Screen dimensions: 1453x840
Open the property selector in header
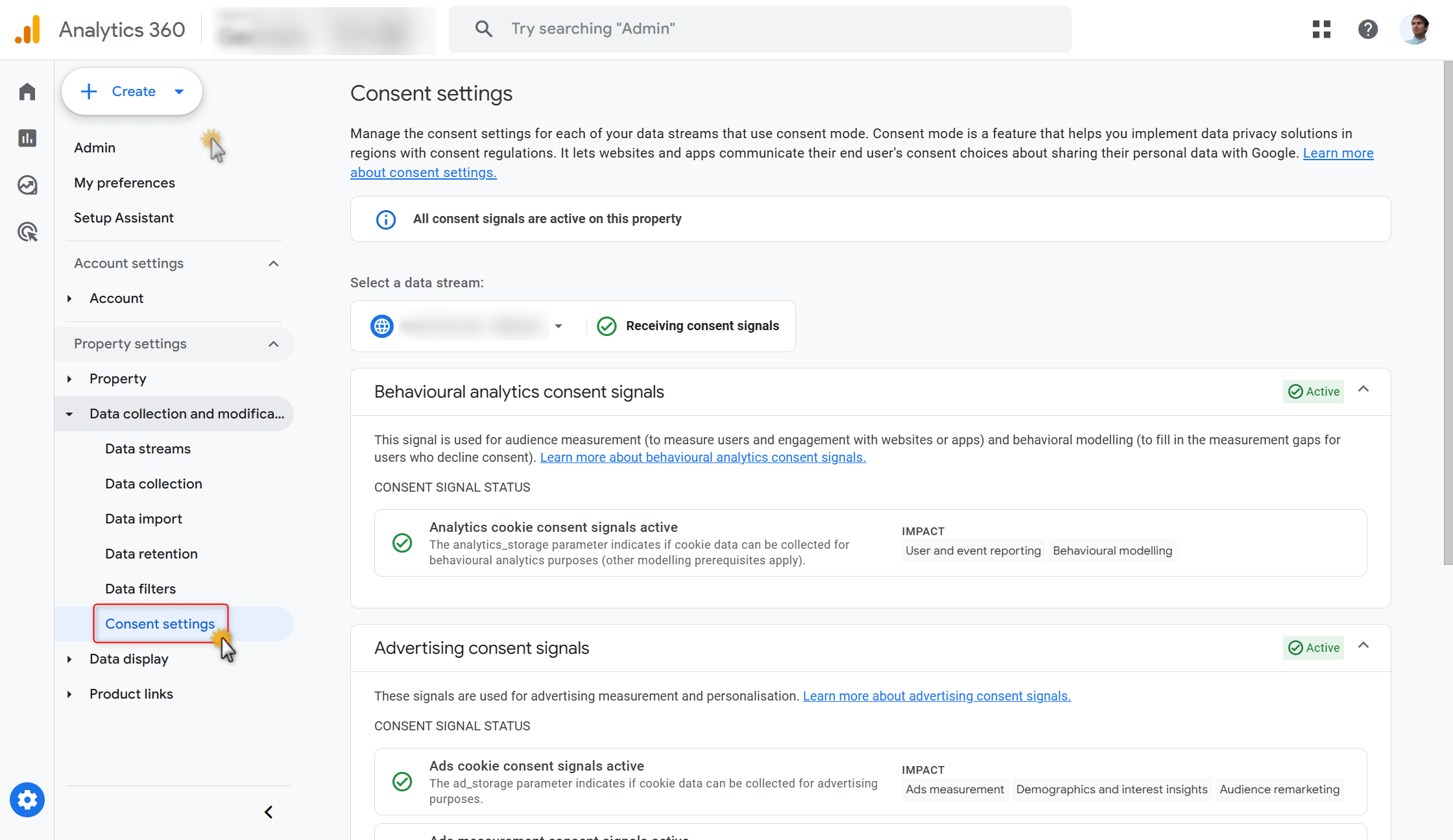(x=324, y=30)
